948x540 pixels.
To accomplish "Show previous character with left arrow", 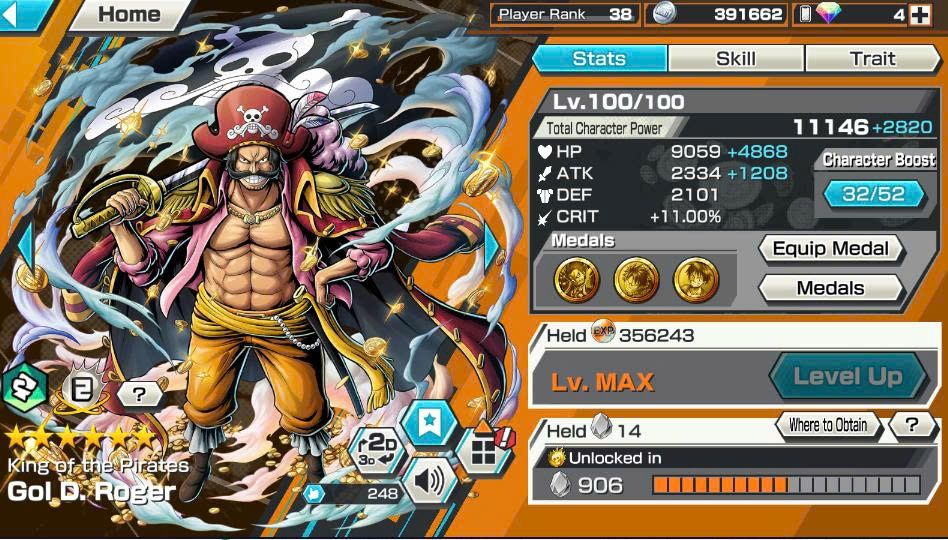I will click(25, 247).
